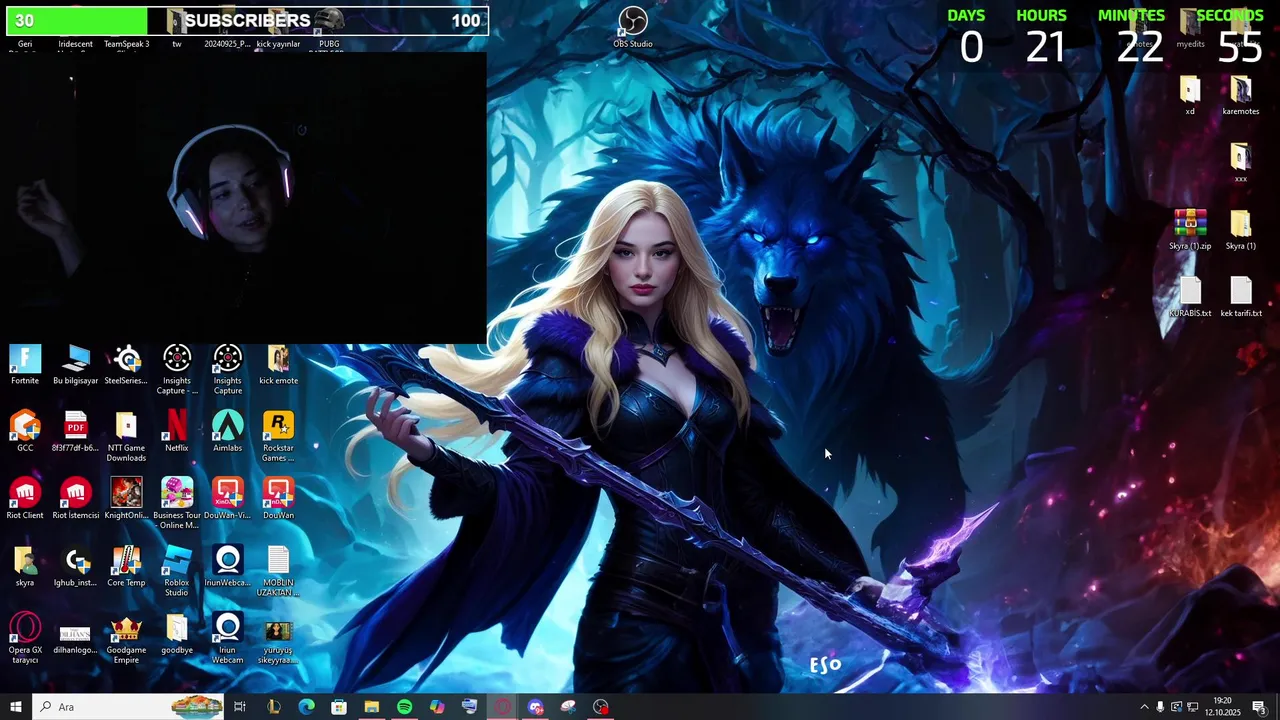1280x720 pixels.
Task: Select the KURABIS.txt file
Action: pyautogui.click(x=1190, y=297)
